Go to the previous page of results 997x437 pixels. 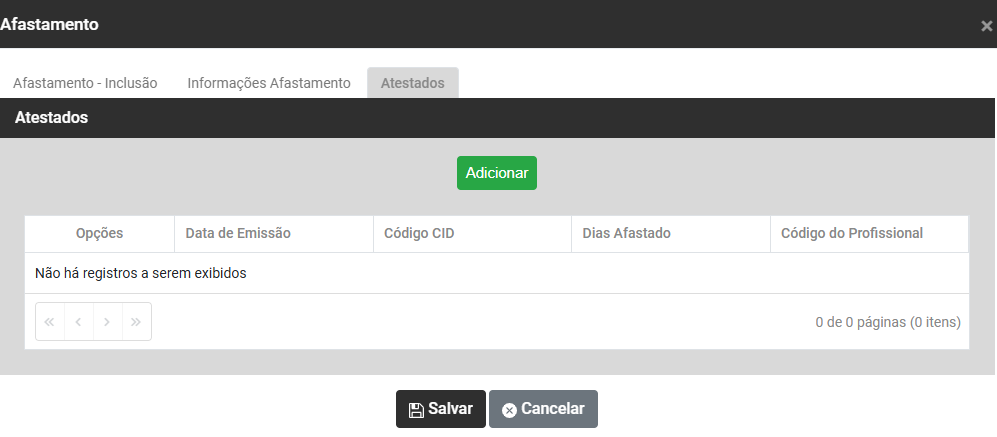pyautogui.click(x=79, y=322)
